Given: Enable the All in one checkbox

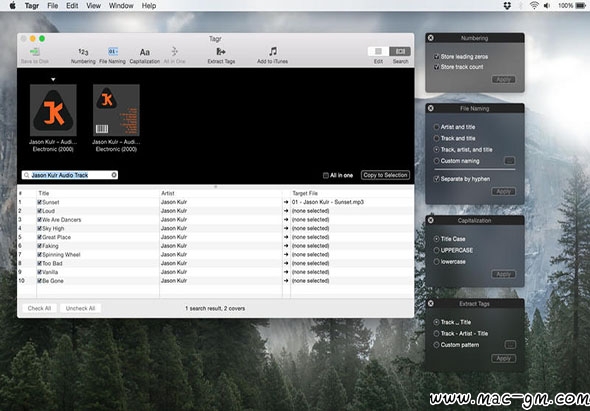Looking at the screenshot, I should (326, 175).
